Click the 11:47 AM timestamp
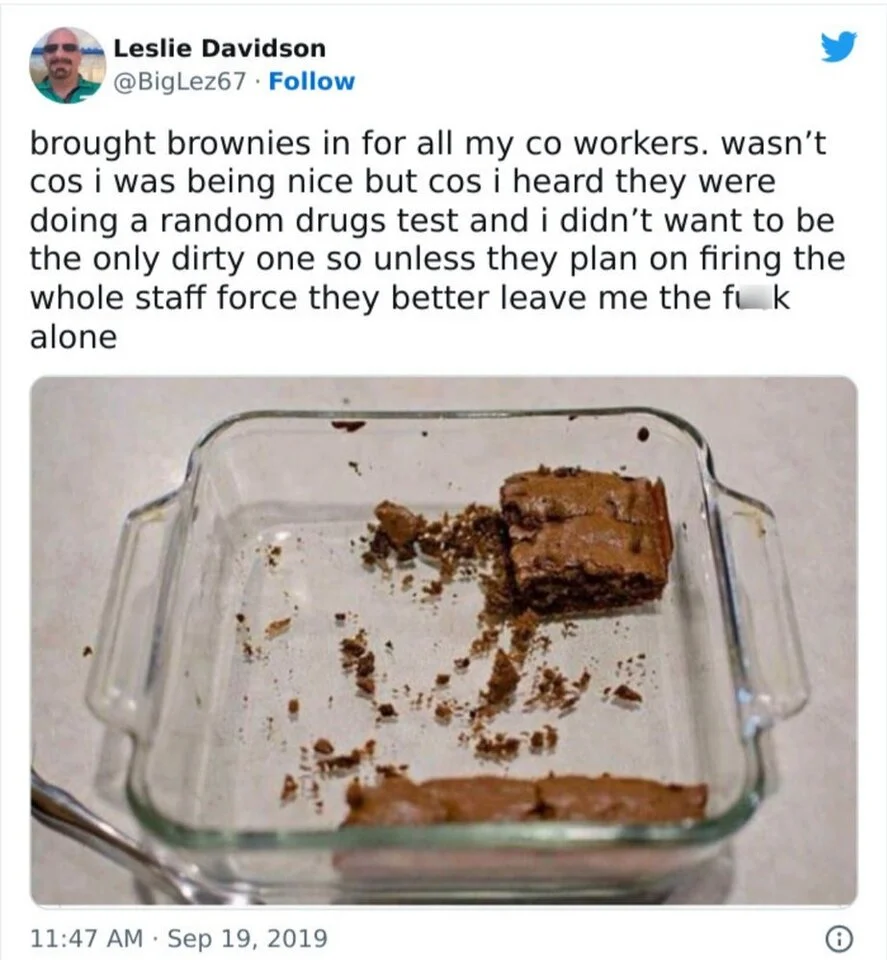 click(x=86, y=938)
